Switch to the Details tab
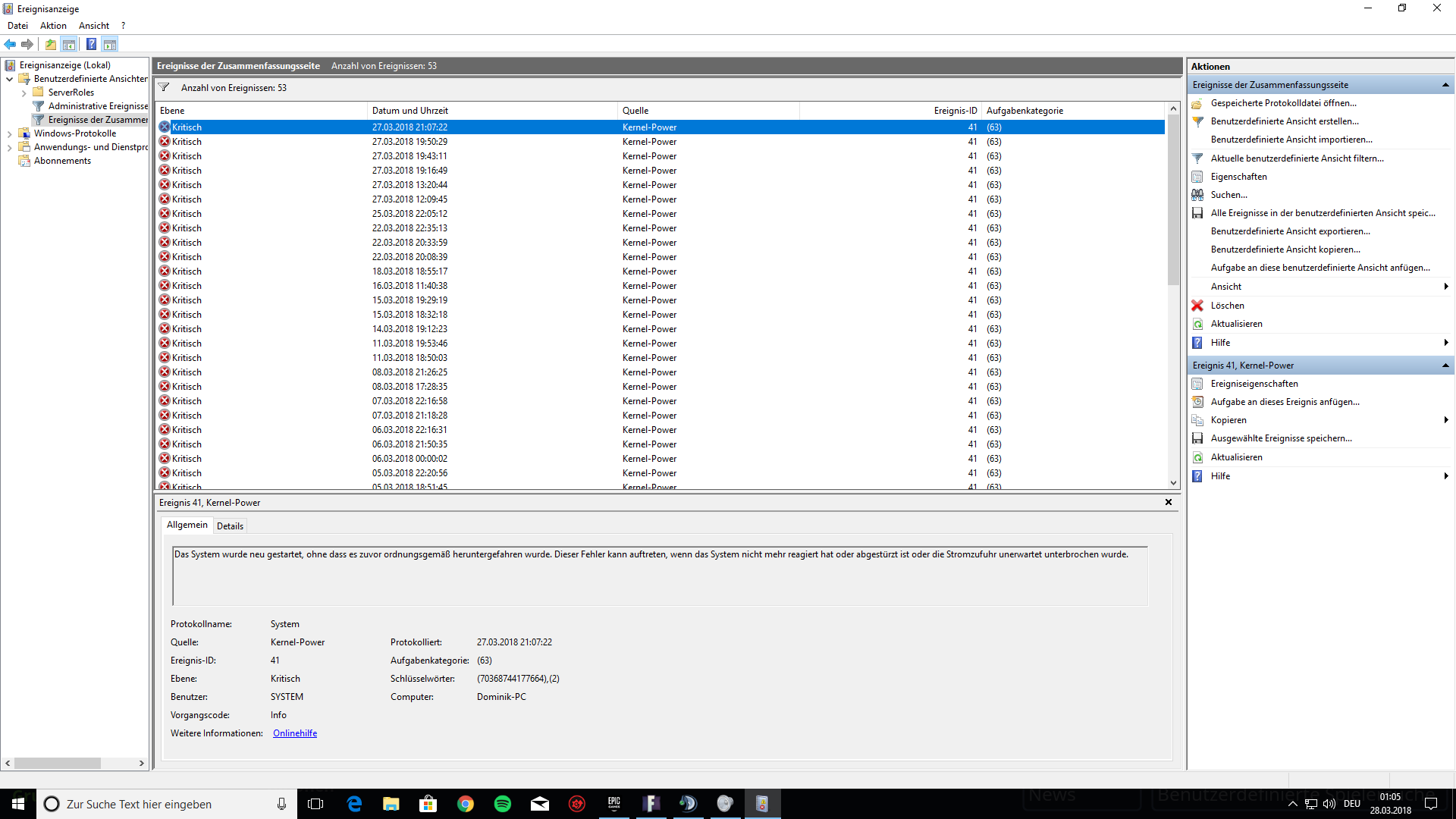This screenshot has width=1456, height=819. click(230, 526)
